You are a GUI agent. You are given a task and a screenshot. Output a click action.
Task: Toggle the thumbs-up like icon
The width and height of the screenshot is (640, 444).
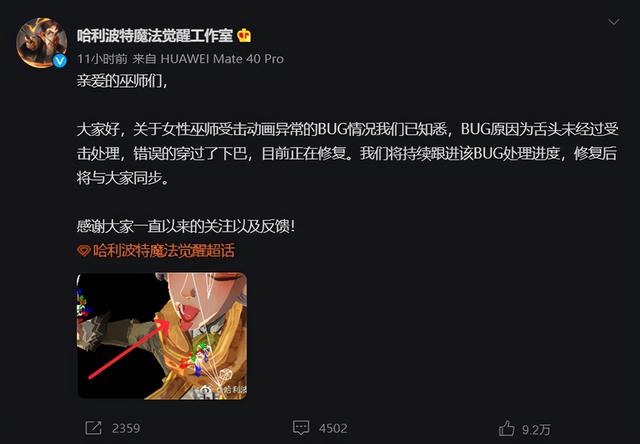(x=507, y=428)
